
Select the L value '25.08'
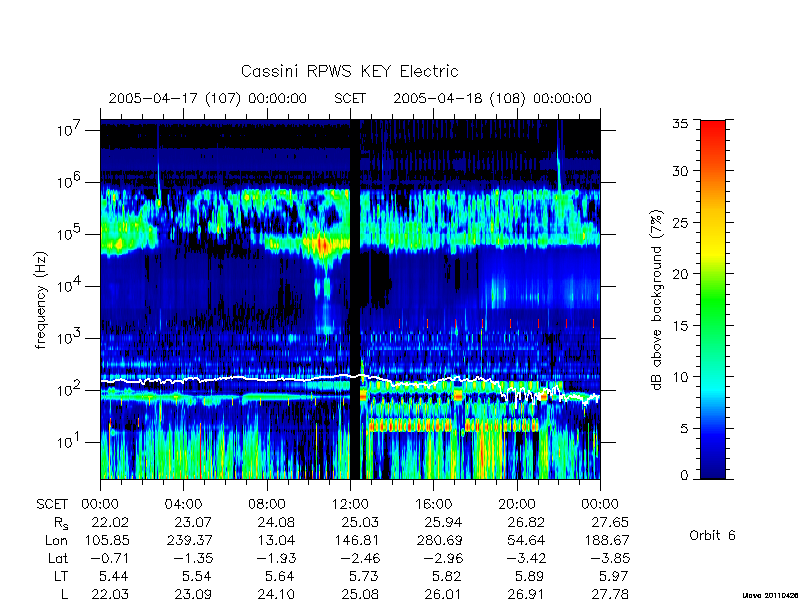tap(360, 594)
